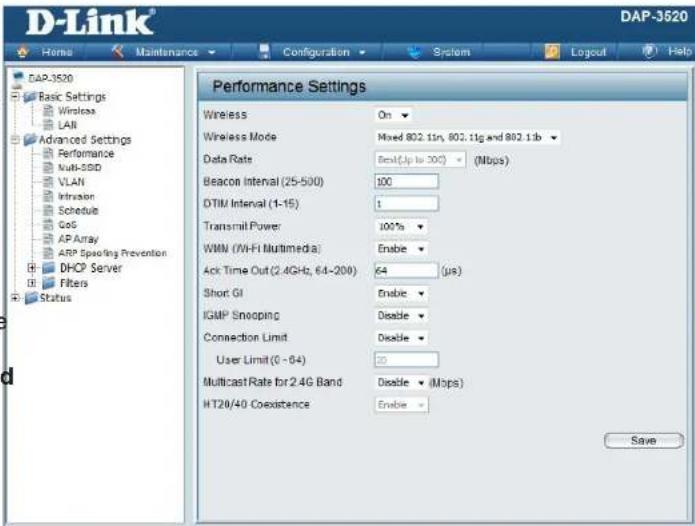695x526 pixels.
Task: Open the Multi-SSID settings link
Action: 80,168
